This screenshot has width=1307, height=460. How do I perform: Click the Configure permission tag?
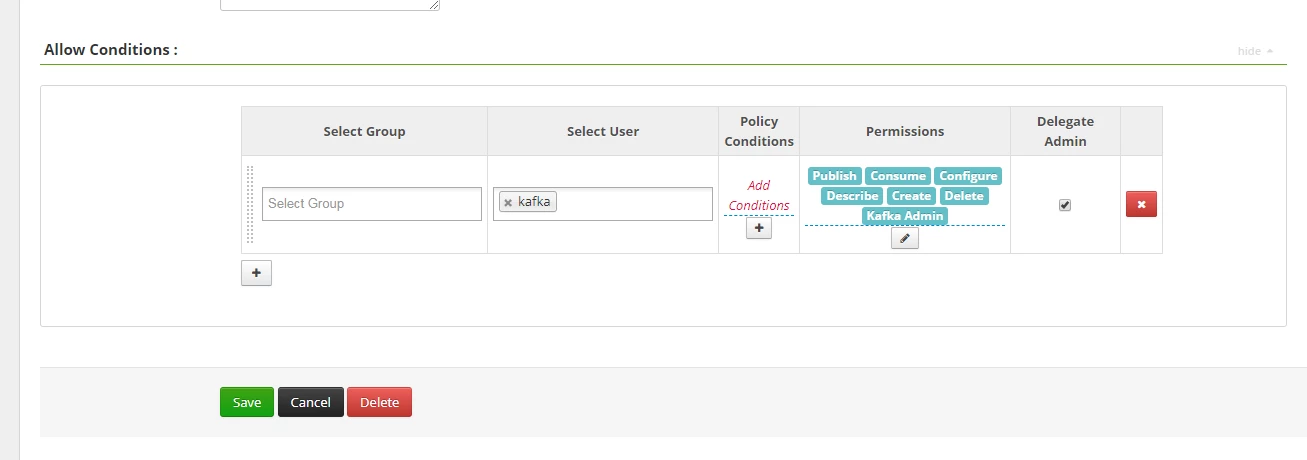pos(968,176)
